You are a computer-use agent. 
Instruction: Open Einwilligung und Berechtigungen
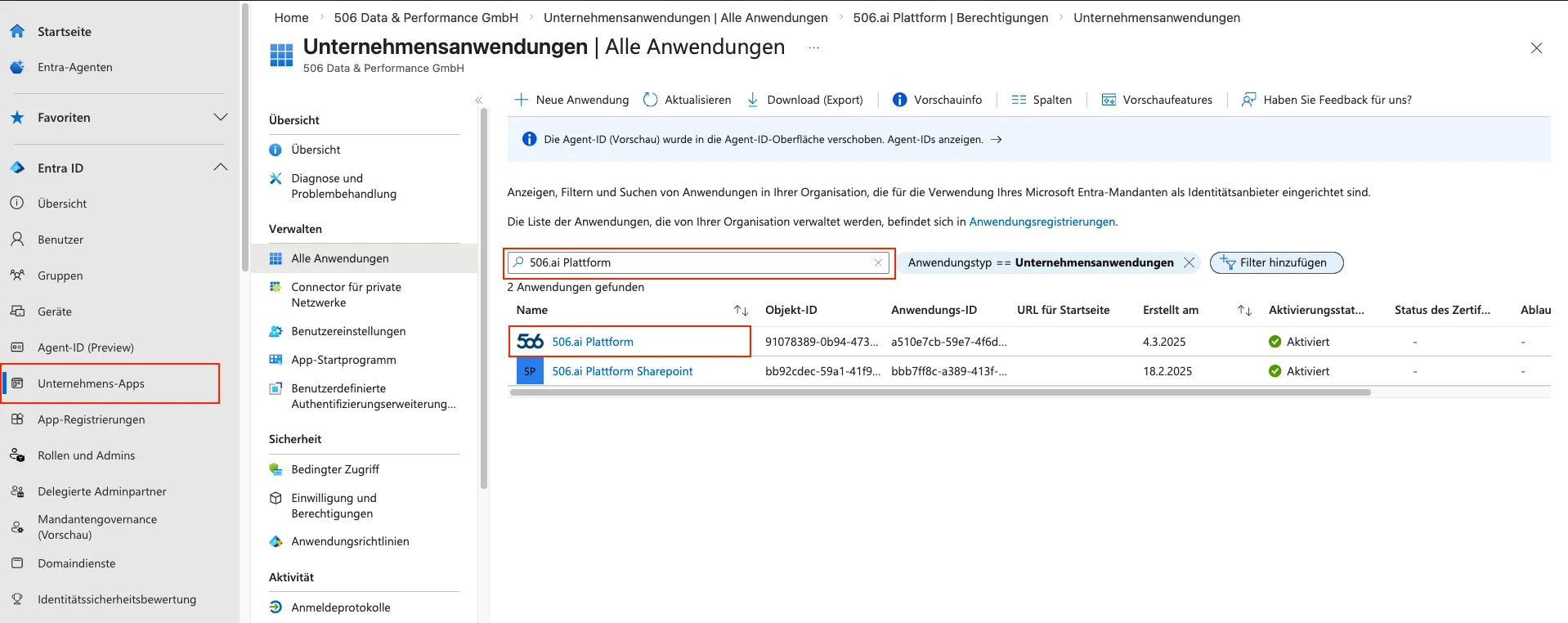(x=334, y=505)
